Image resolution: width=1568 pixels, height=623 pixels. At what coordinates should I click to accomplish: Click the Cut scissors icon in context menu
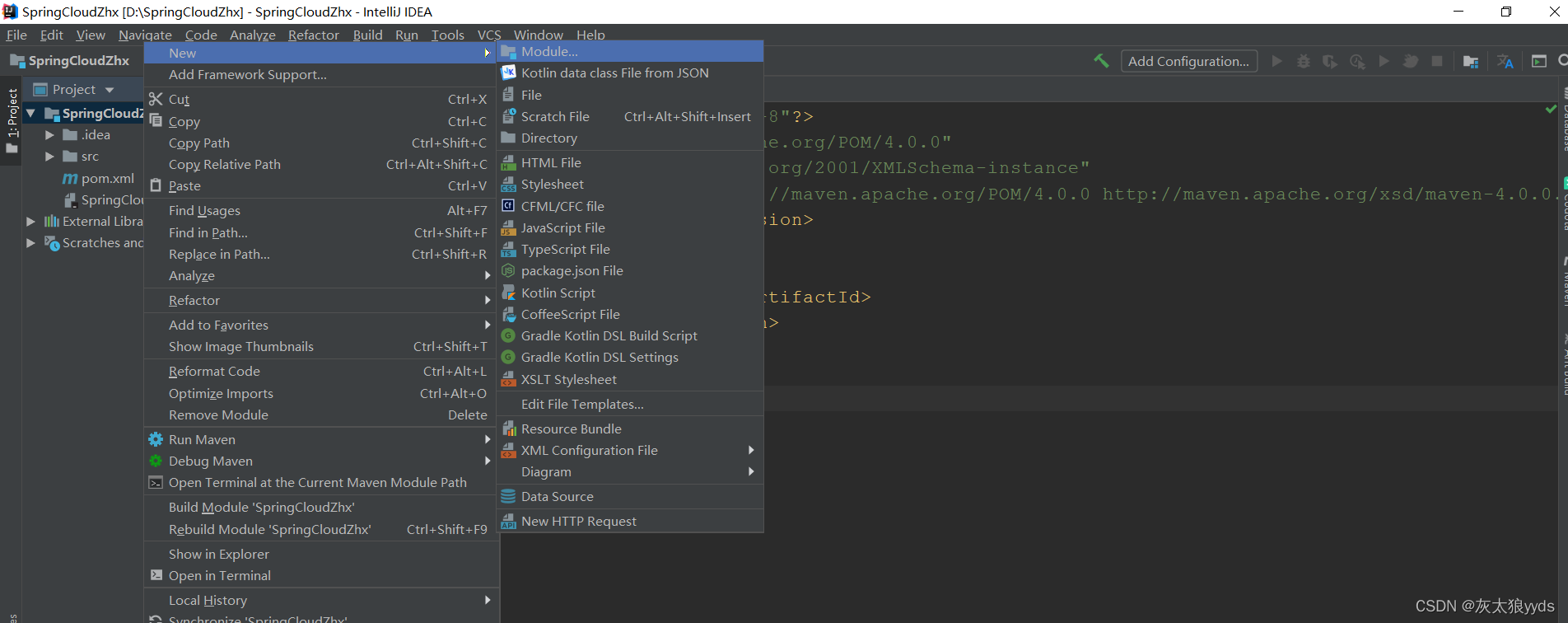pyautogui.click(x=156, y=99)
